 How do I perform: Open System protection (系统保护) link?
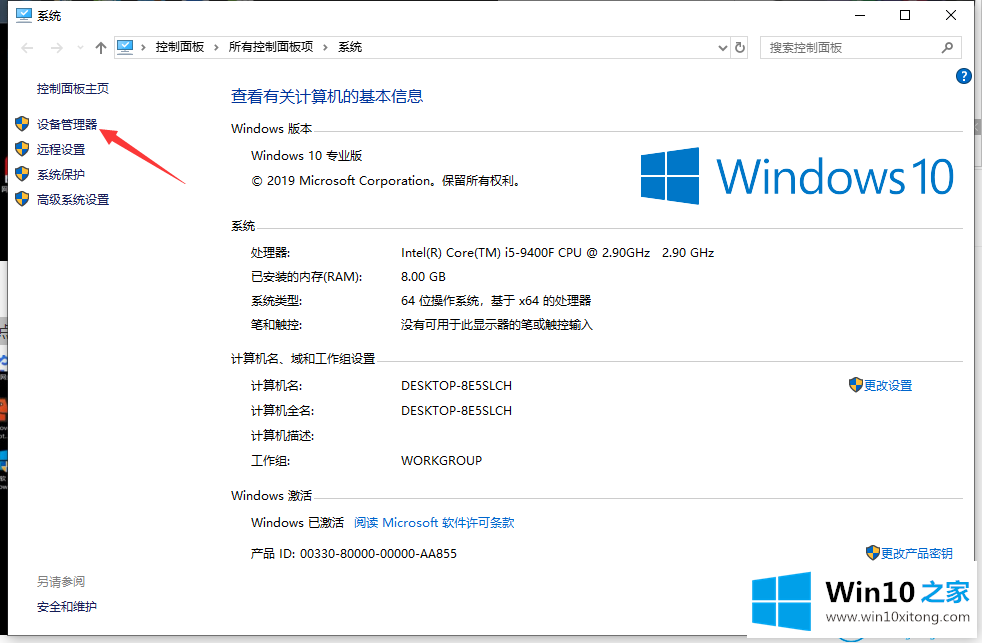coord(61,174)
